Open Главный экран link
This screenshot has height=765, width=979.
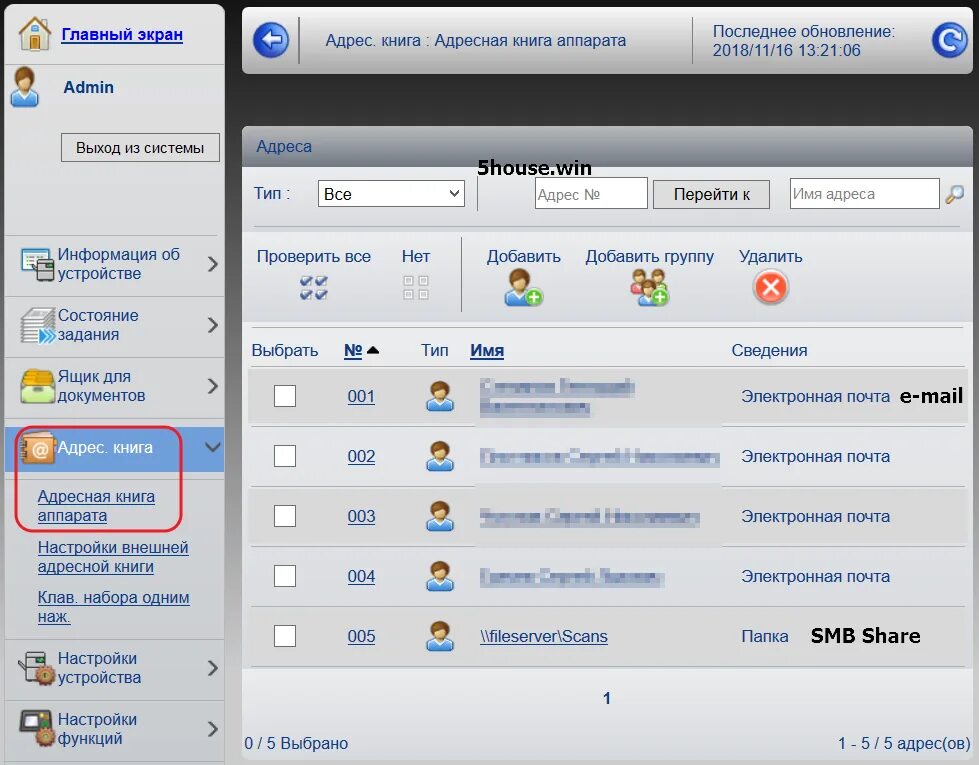(122, 34)
